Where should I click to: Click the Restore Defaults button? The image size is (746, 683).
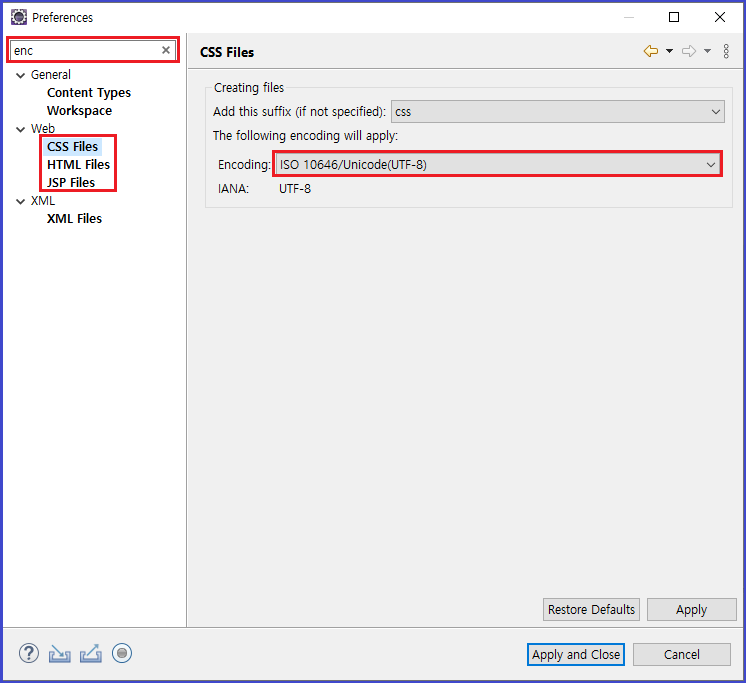click(x=591, y=609)
